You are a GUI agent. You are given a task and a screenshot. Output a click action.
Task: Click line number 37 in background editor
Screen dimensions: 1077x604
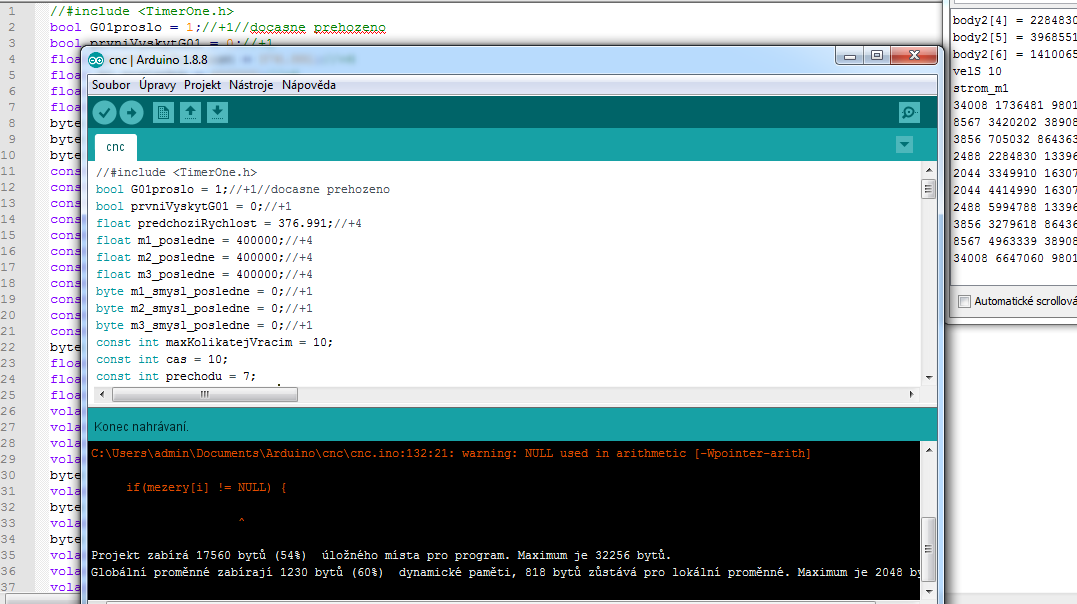coord(8,587)
